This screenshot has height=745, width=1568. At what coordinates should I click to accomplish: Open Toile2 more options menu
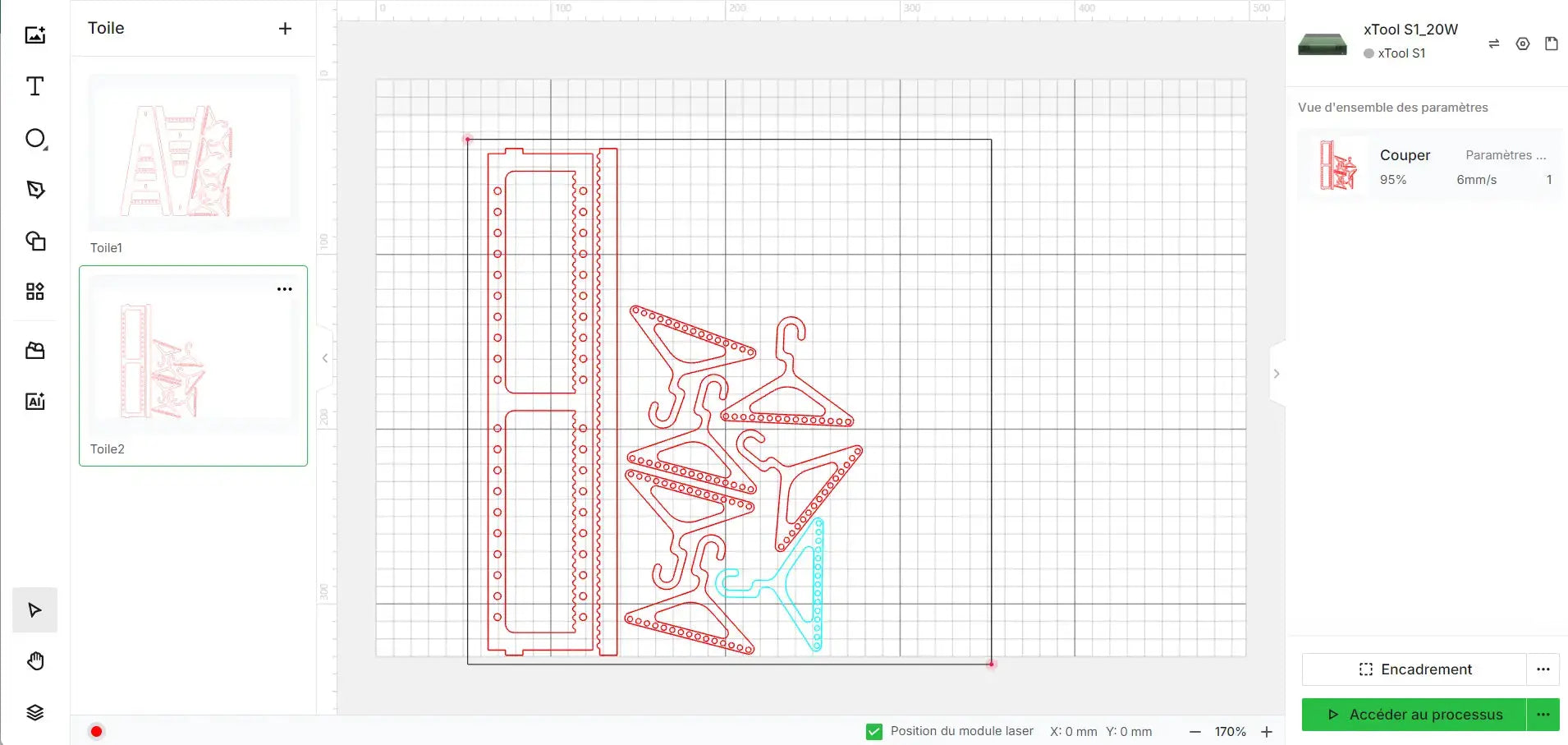(x=284, y=289)
